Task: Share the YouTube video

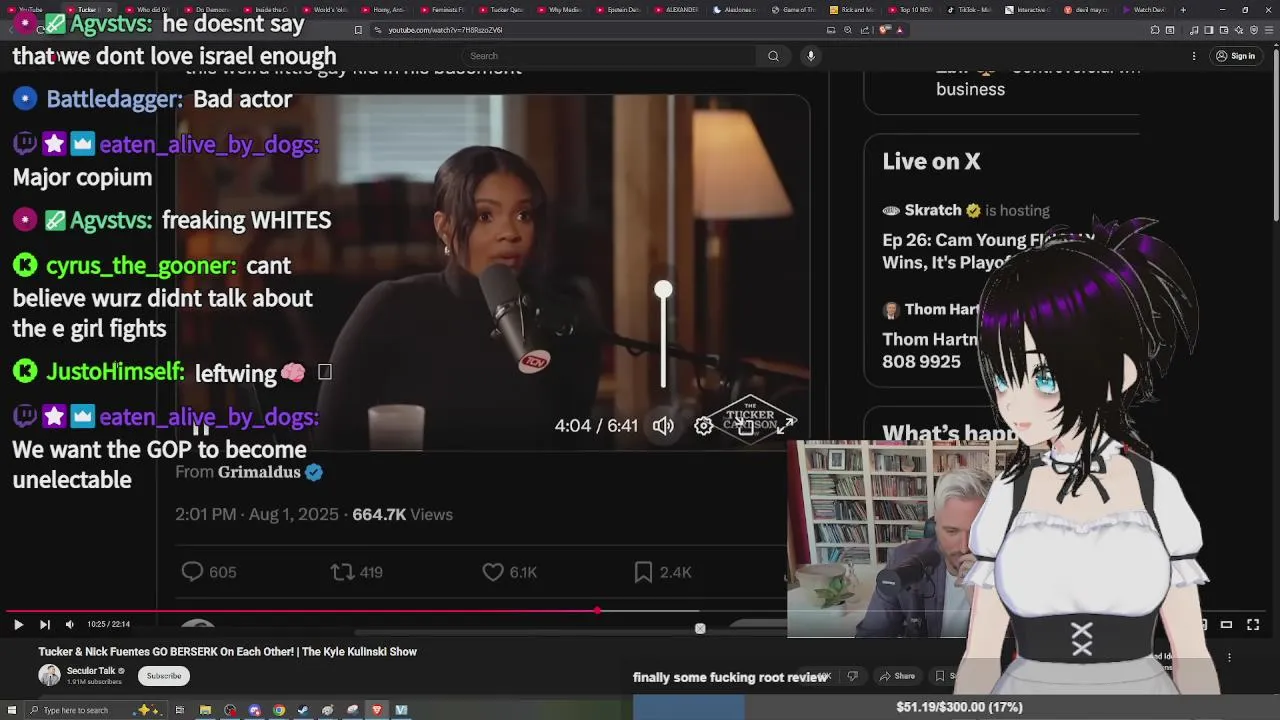Action: 896,676
